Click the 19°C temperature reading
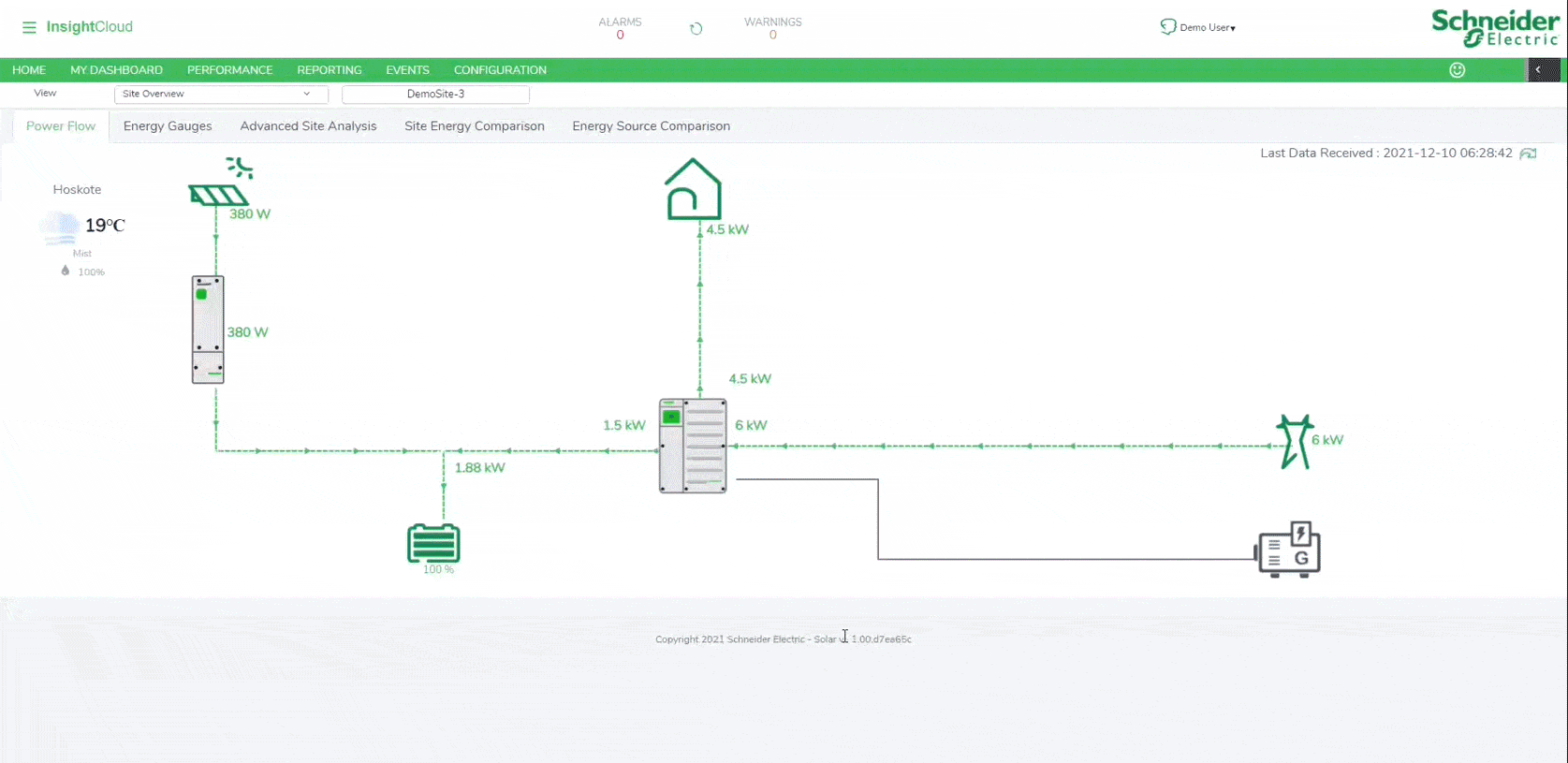The height and width of the screenshot is (763, 1568). click(105, 226)
